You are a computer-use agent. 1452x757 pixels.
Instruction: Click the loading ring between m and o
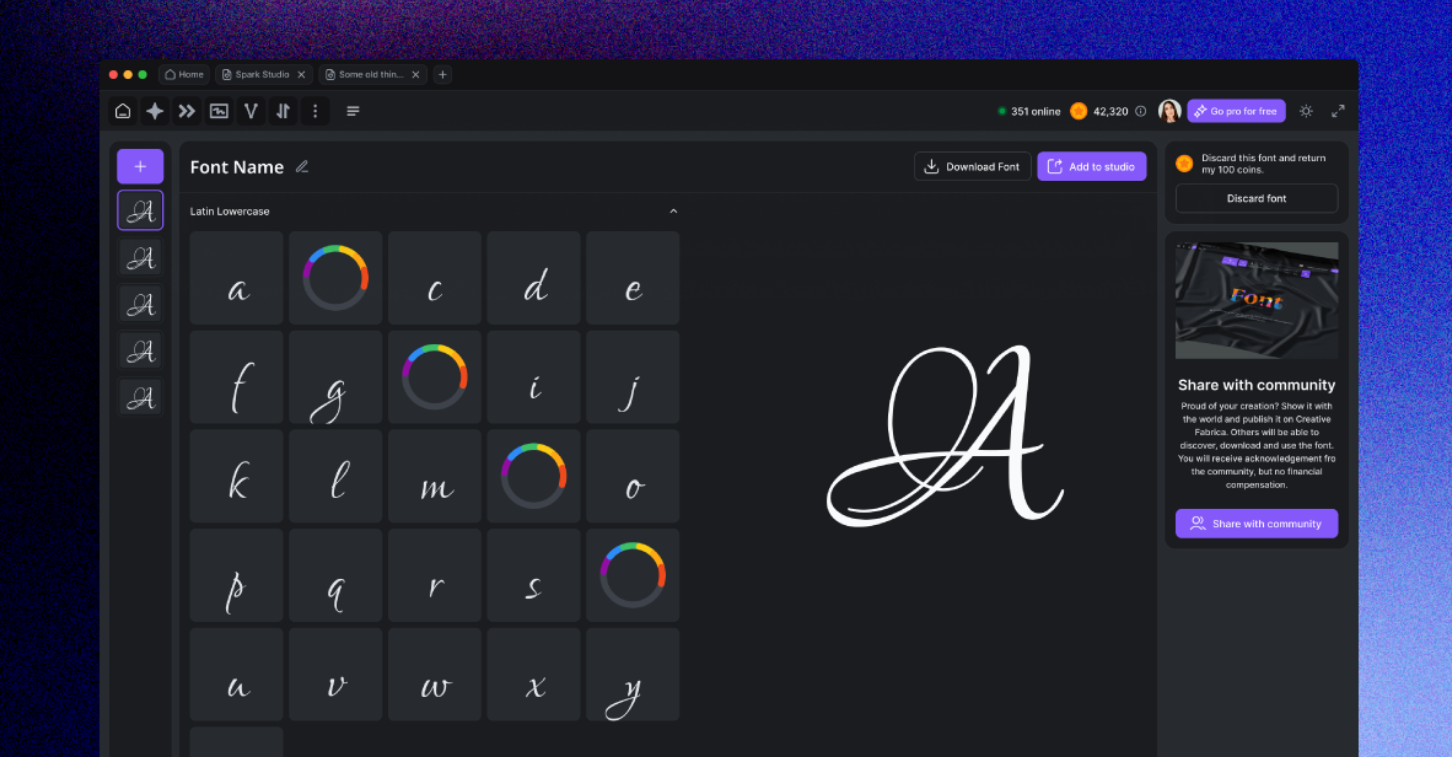coord(534,476)
